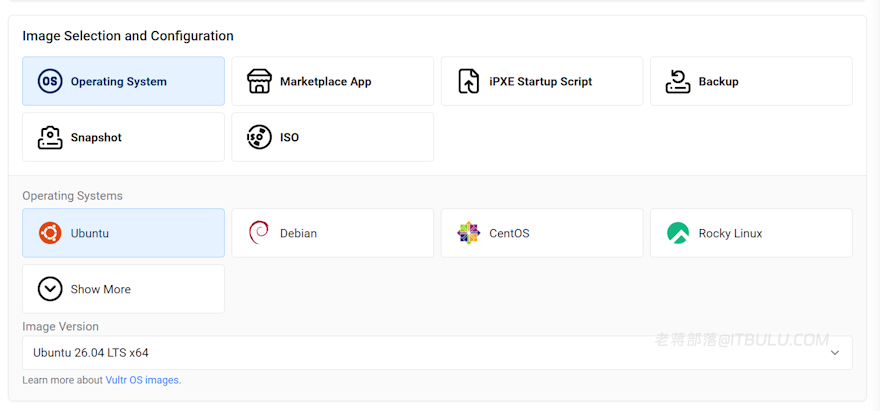The image size is (880, 411).
Task: Click the Image Version label
Action: tap(60, 326)
